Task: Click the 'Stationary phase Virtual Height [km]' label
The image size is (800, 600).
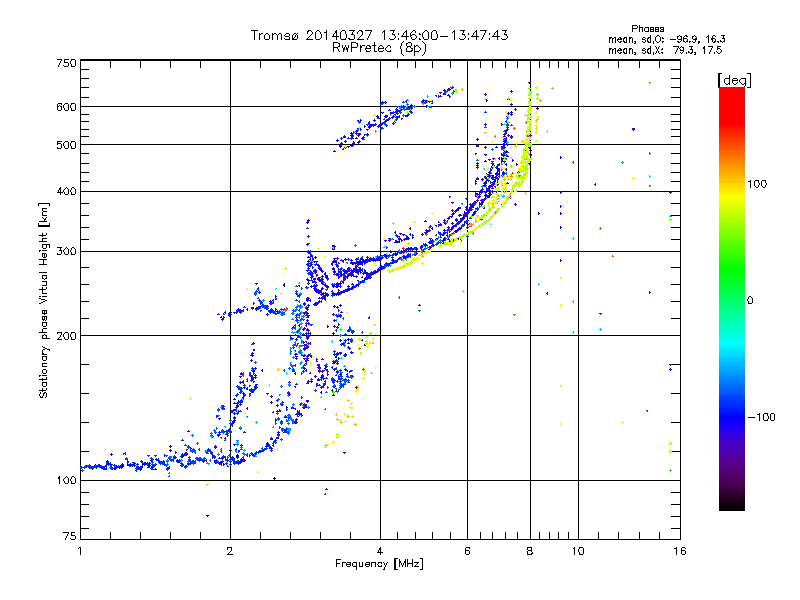Action: tap(44, 300)
